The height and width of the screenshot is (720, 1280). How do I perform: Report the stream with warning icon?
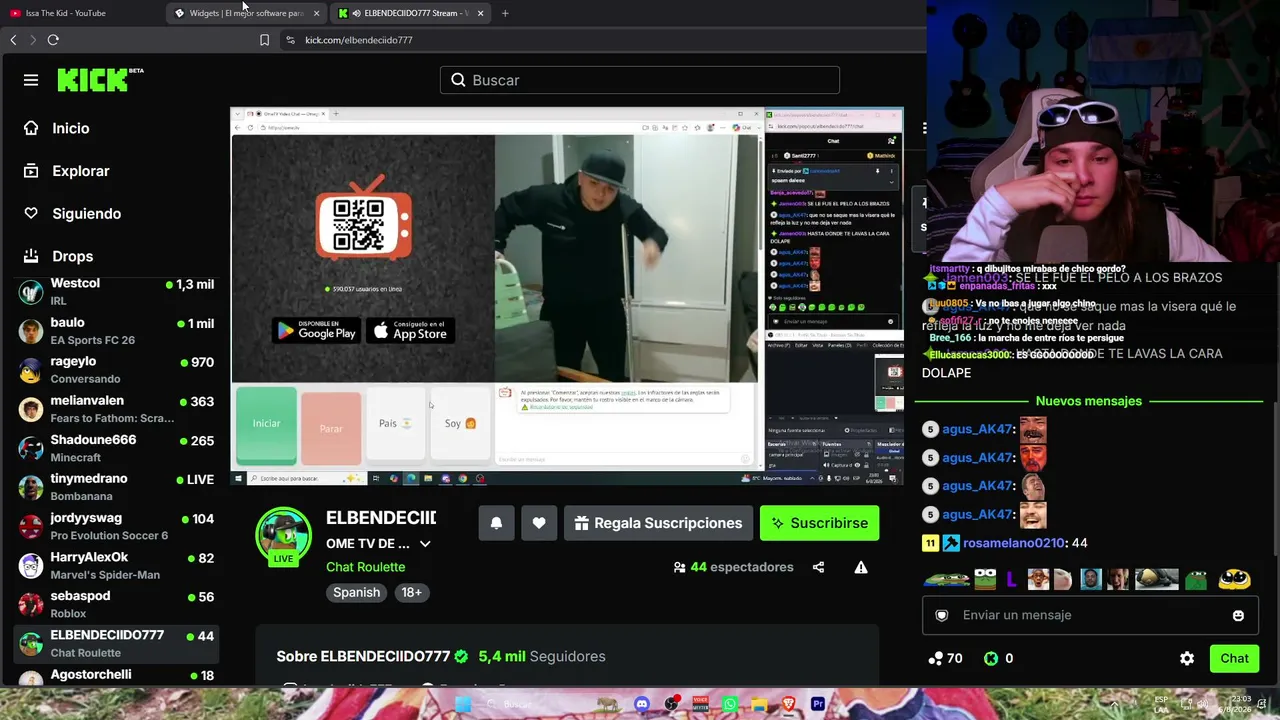pos(860,567)
